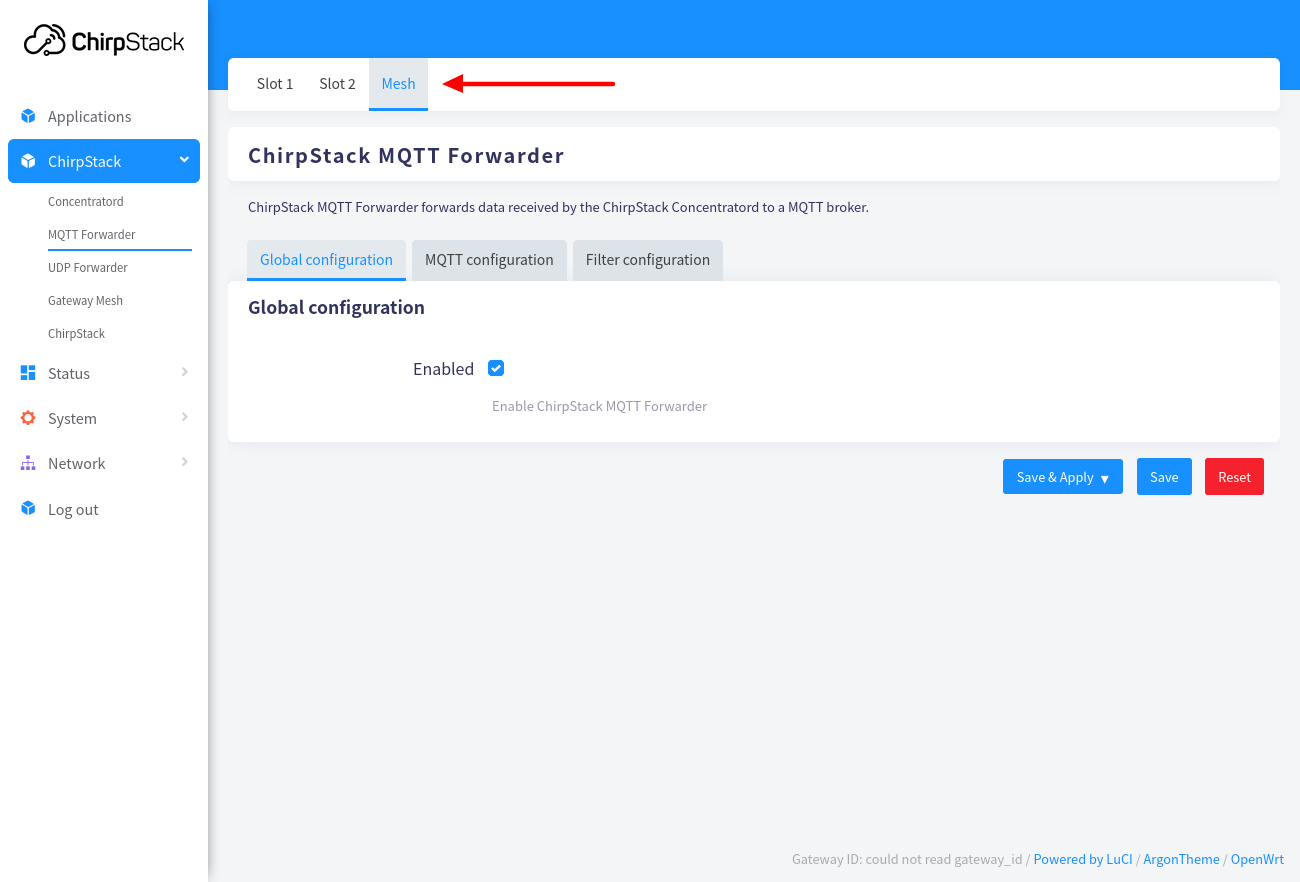Click the ChirpStack logo in sidebar
This screenshot has height=882, width=1300.
click(x=104, y=41)
